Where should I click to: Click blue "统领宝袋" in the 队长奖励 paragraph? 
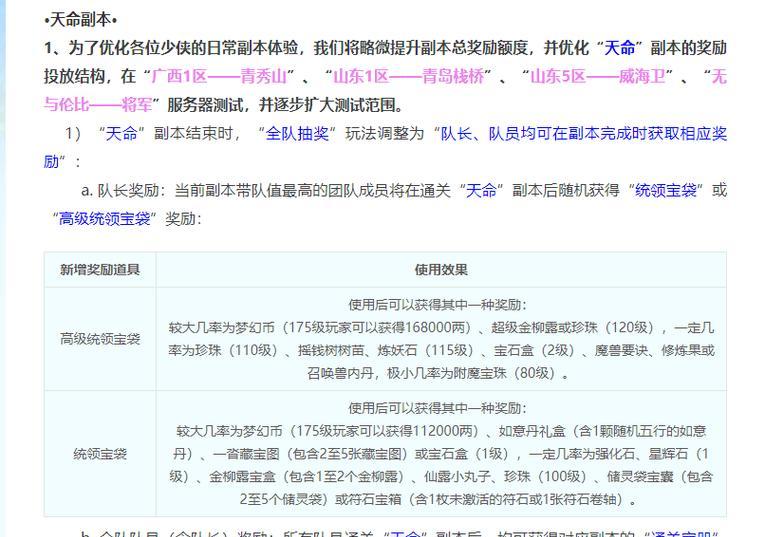tap(665, 190)
